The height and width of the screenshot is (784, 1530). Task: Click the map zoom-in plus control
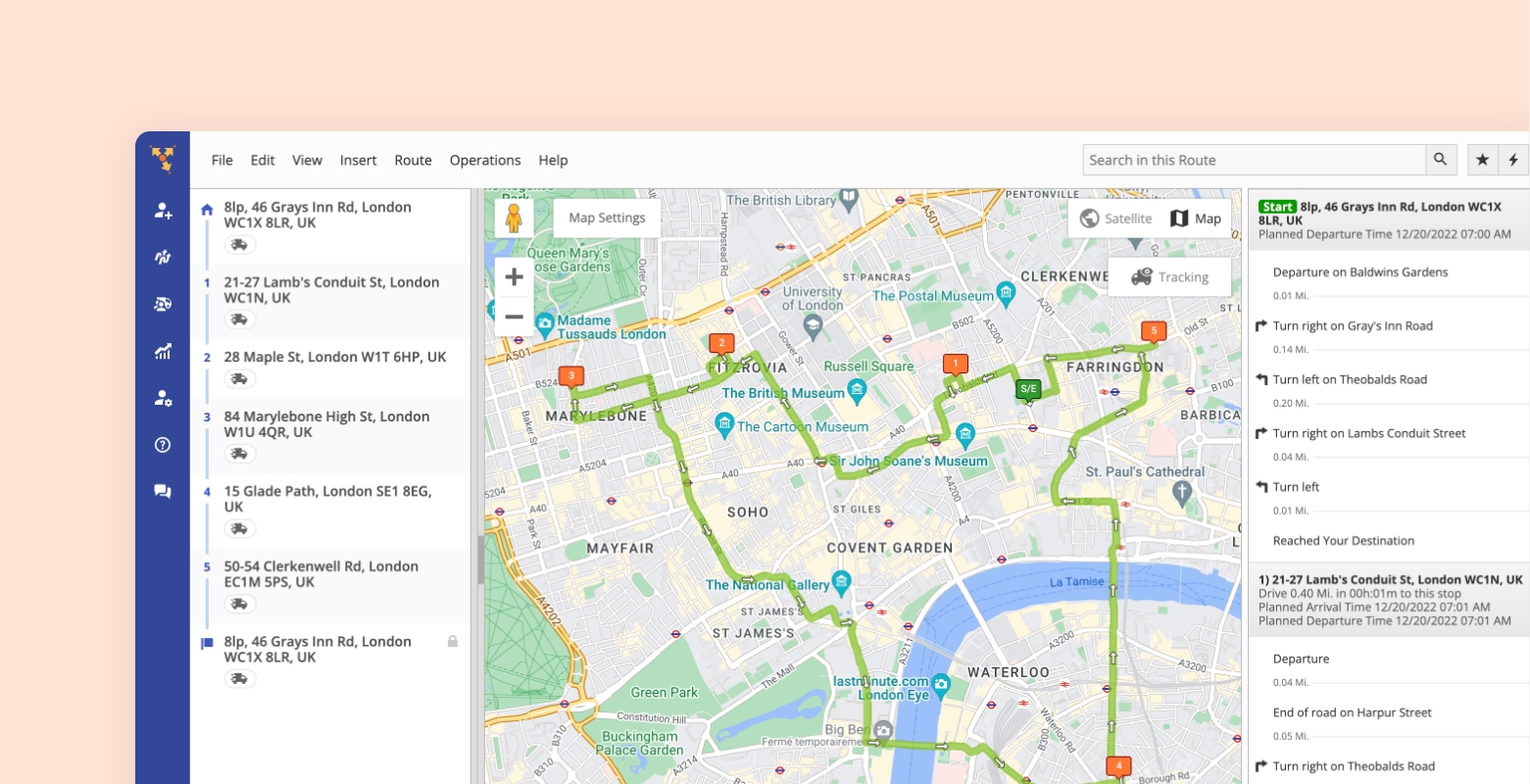514,276
